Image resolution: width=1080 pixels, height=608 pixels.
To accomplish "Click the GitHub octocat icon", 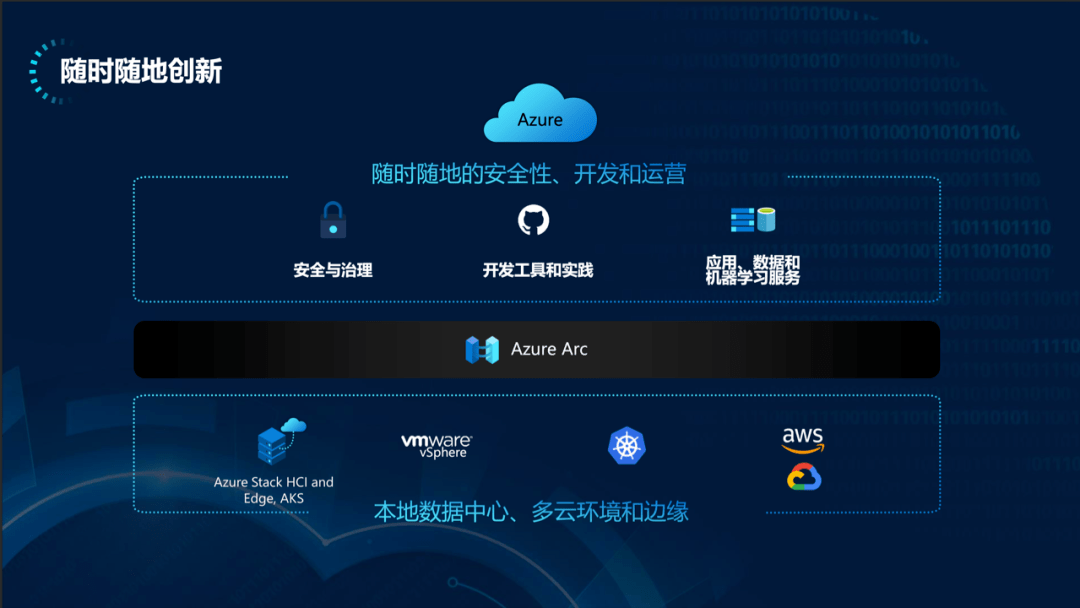I will 533,220.
